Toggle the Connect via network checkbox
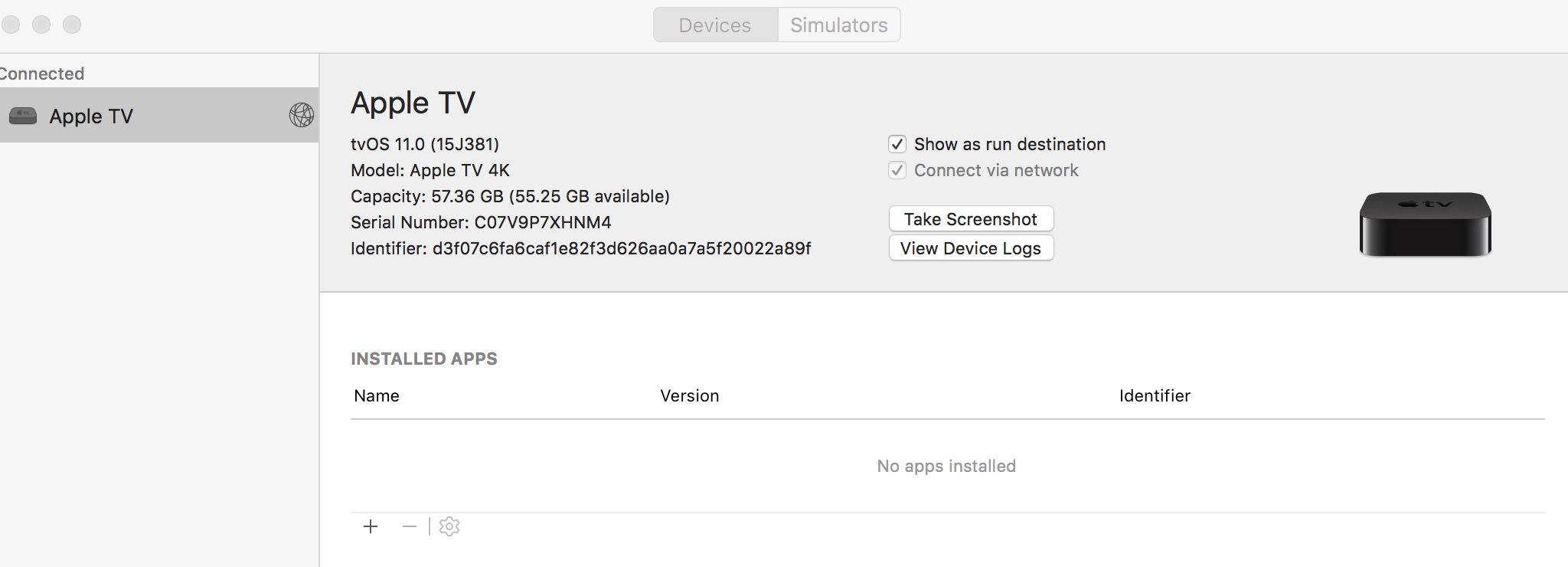 point(897,170)
